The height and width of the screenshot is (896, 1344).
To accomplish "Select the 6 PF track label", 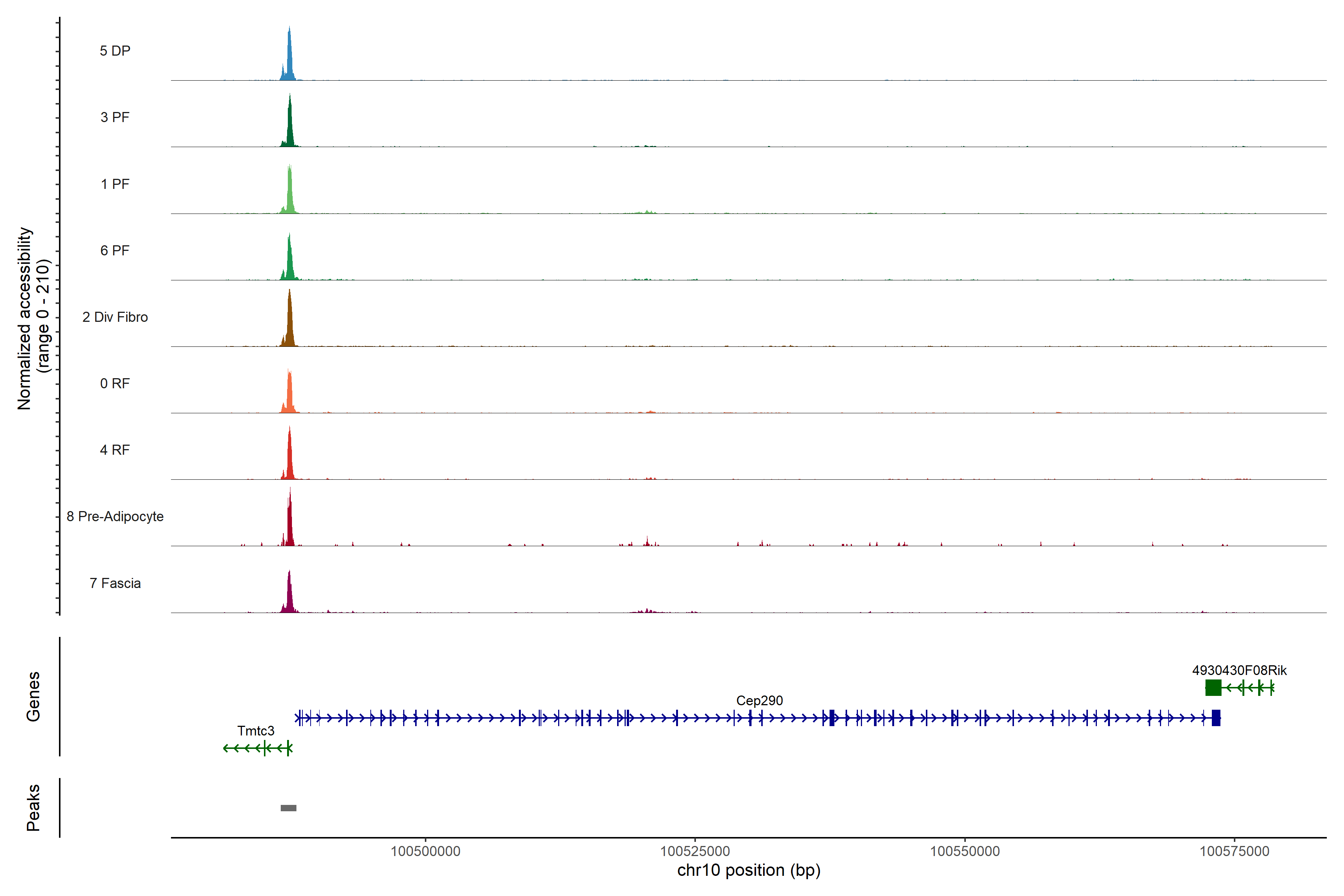I will click(x=115, y=250).
